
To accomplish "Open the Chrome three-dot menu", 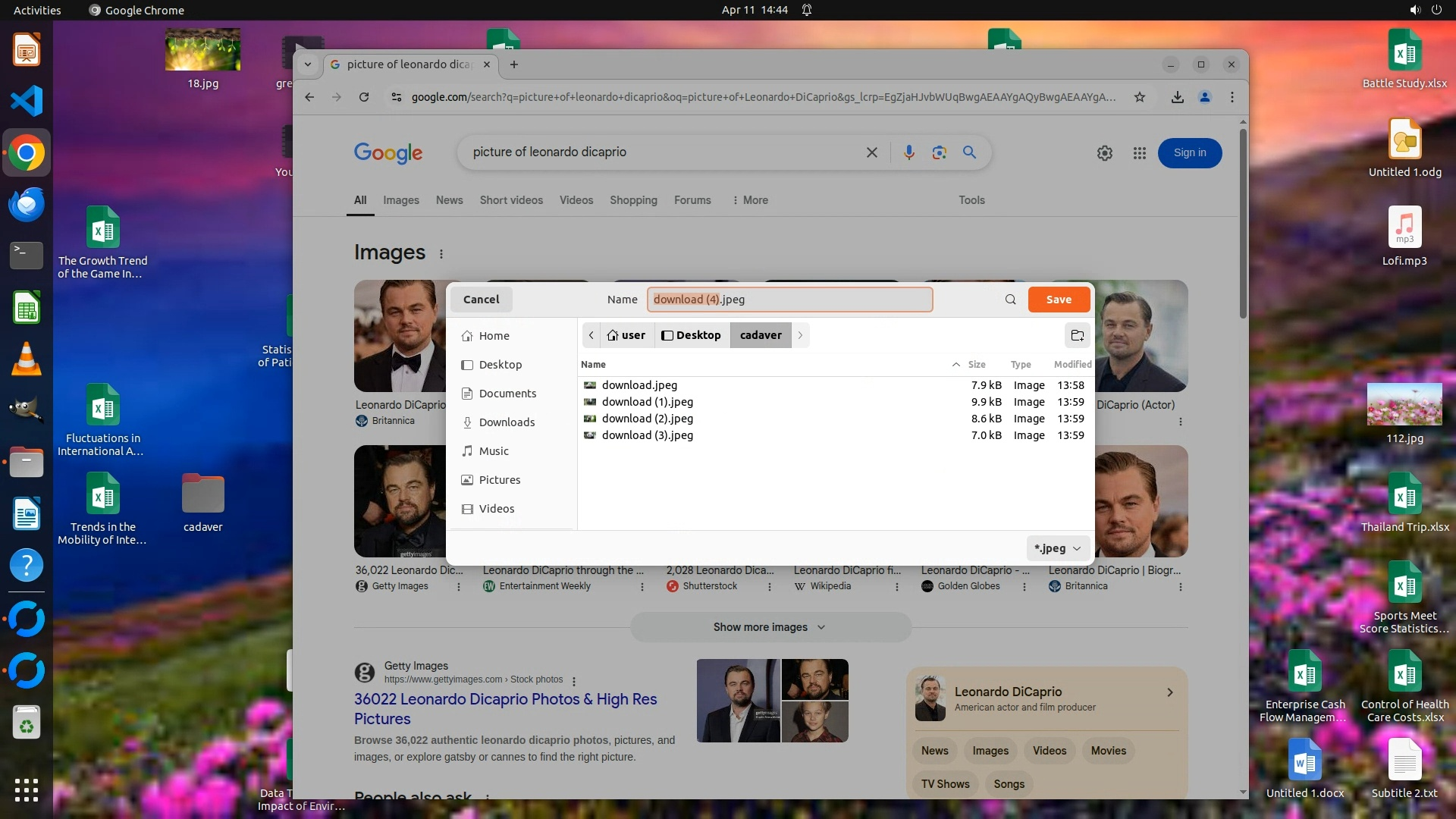I will click(x=1232, y=97).
